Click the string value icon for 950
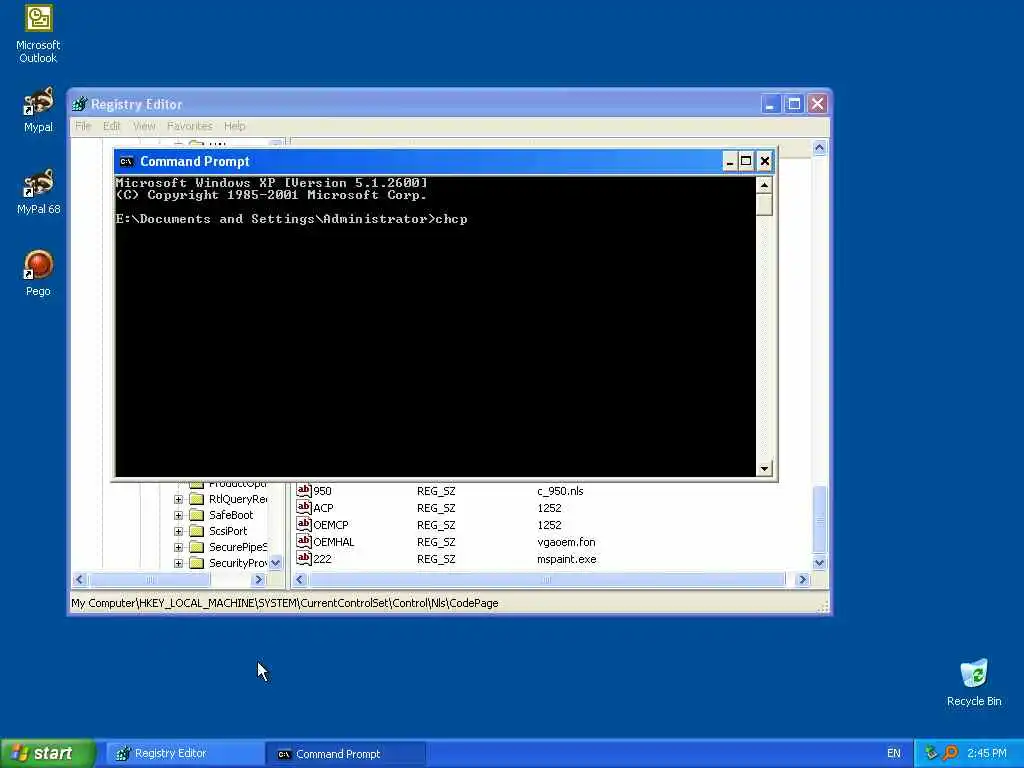1024x768 pixels. tap(304, 490)
